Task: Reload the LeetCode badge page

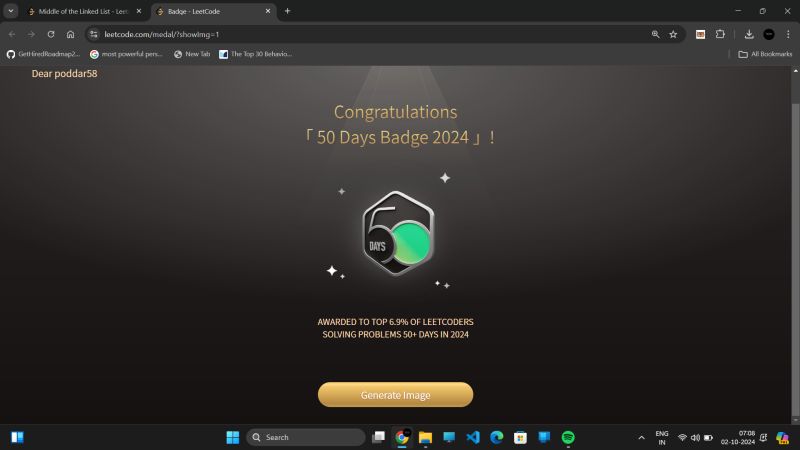Action: click(x=51, y=34)
